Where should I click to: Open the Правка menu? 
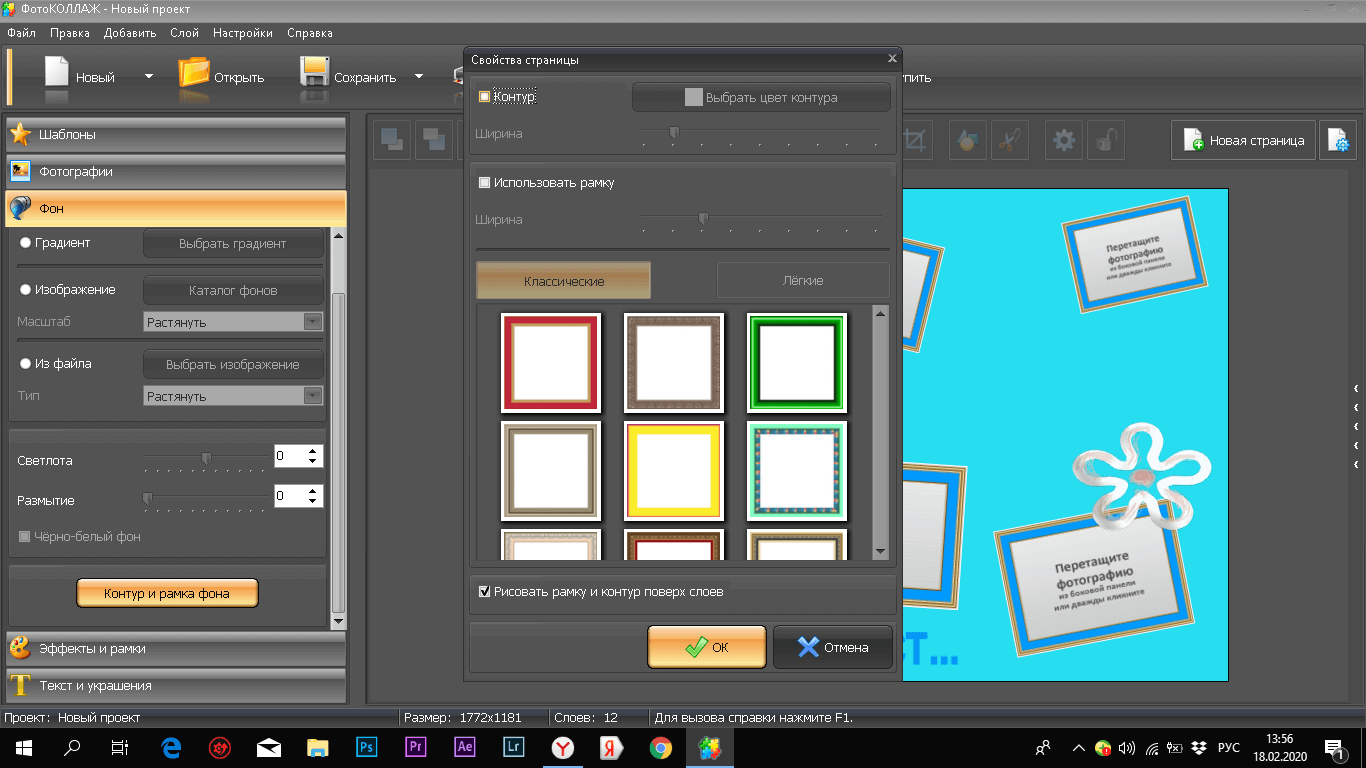coord(70,33)
